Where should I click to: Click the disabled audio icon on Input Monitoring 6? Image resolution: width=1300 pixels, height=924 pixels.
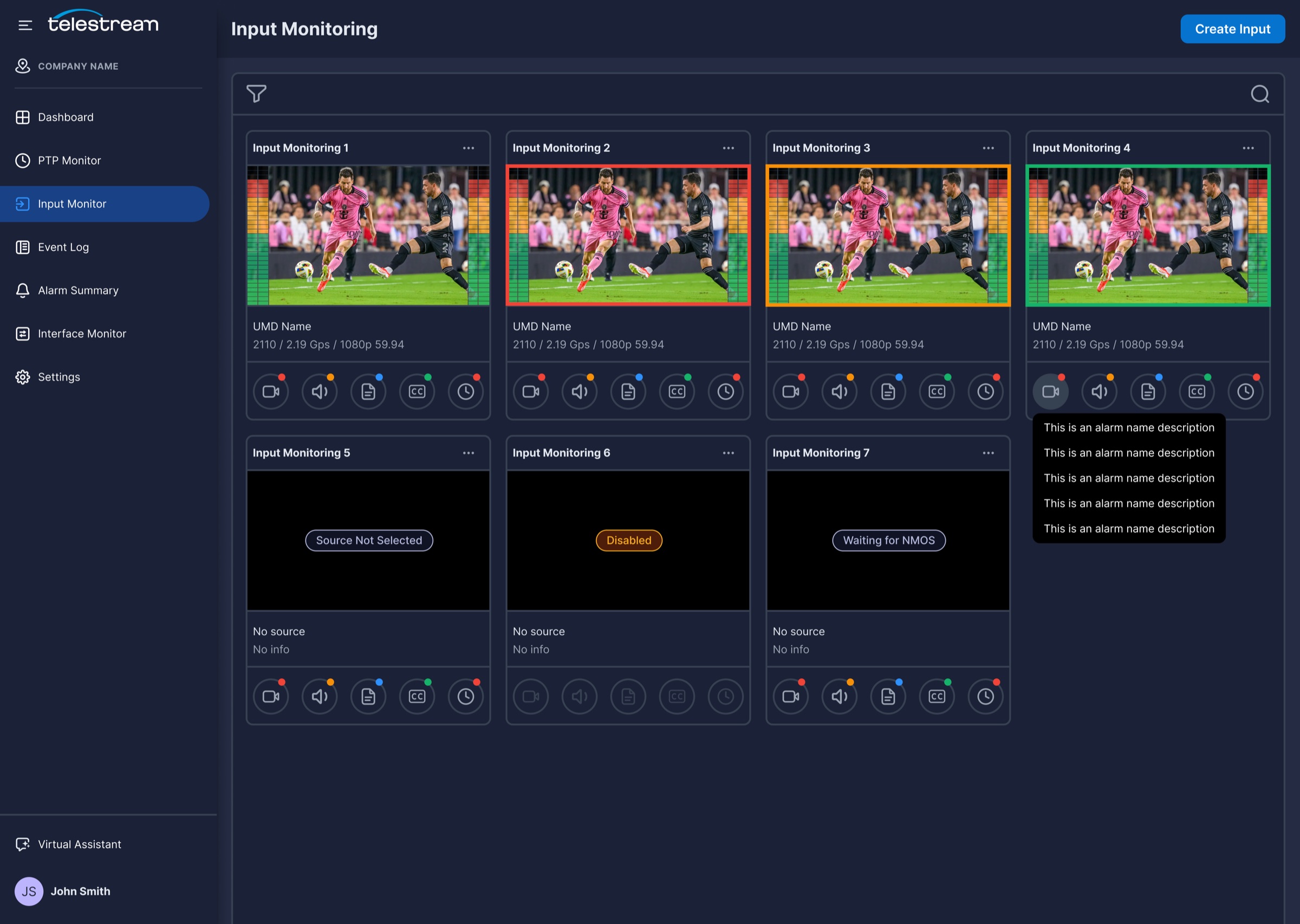pyautogui.click(x=579, y=697)
